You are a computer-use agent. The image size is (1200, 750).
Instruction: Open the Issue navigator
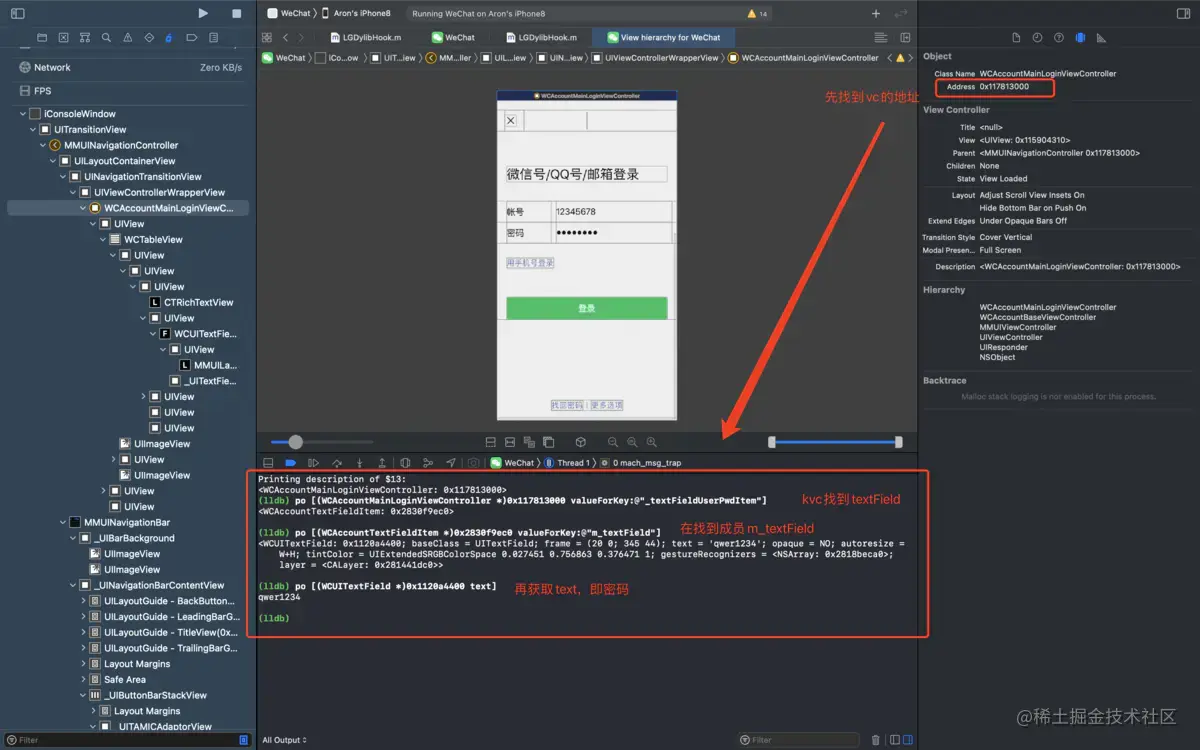128,38
